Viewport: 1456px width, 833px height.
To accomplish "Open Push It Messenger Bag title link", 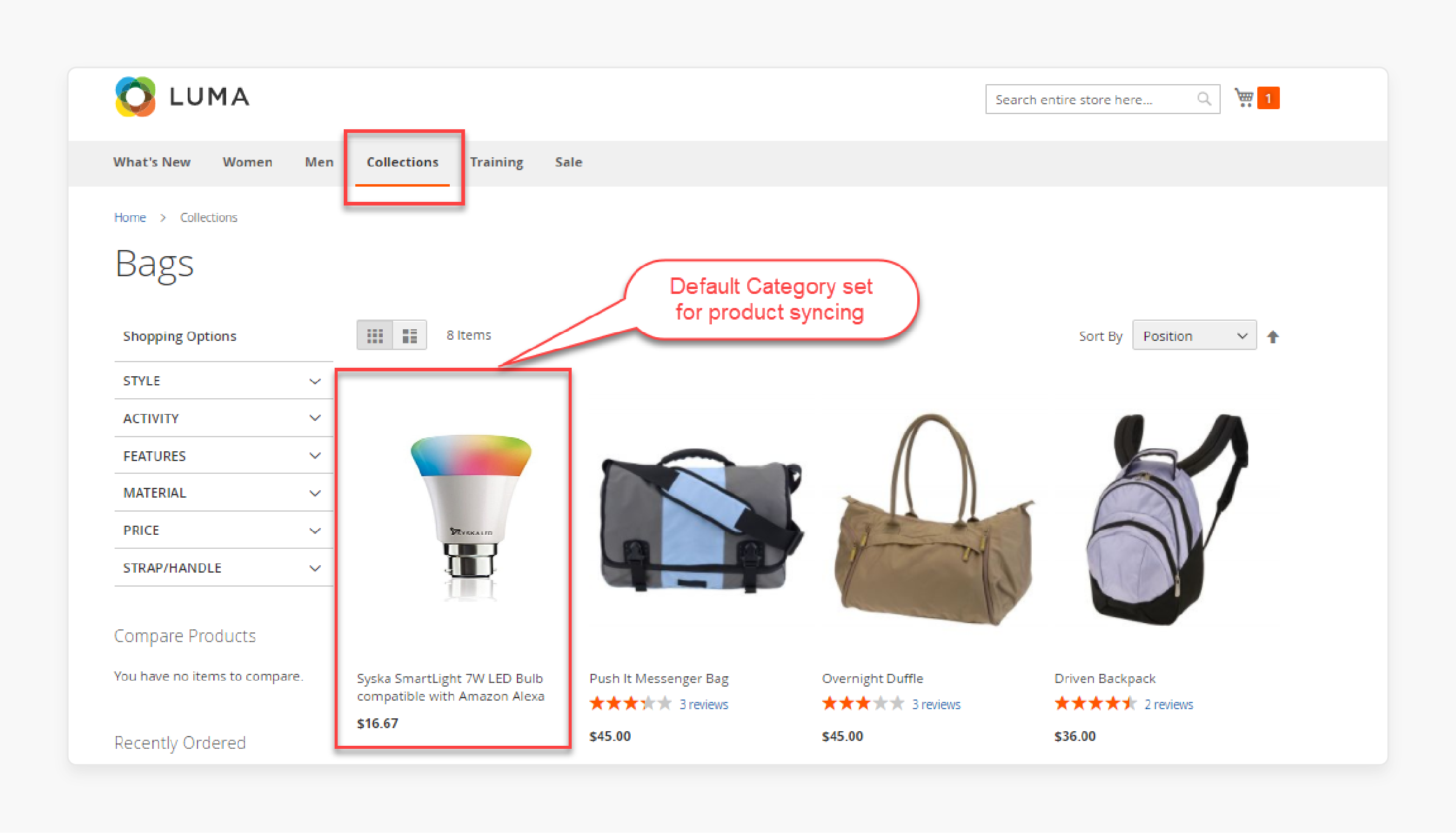I will 659,679.
